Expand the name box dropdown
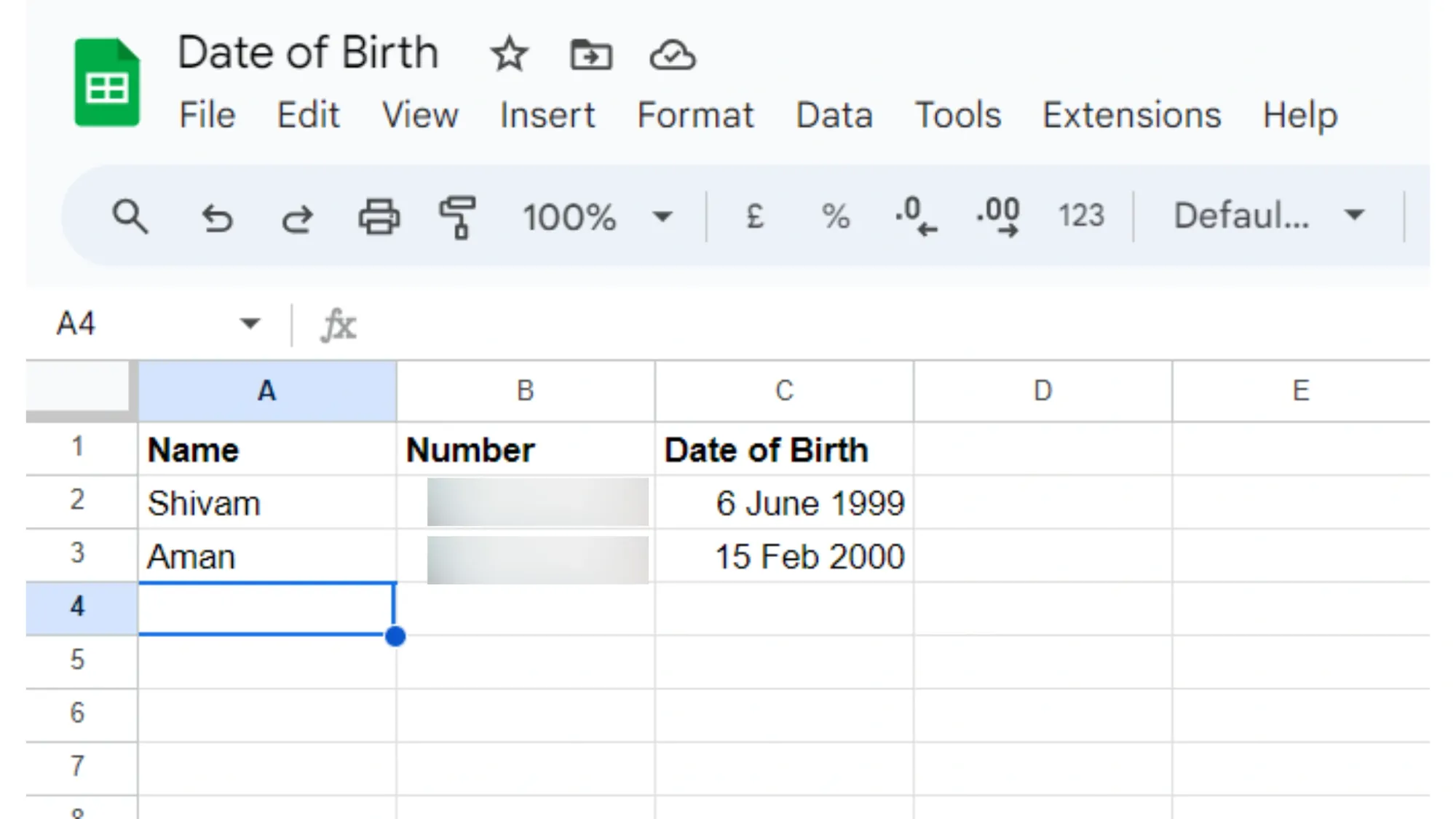Viewport: 1456px width, 819px height. (249, 323)
